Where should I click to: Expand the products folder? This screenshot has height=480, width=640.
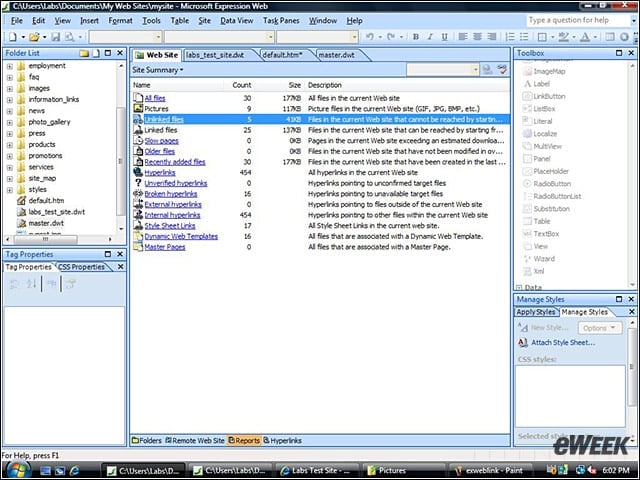[x=10, y=144]
